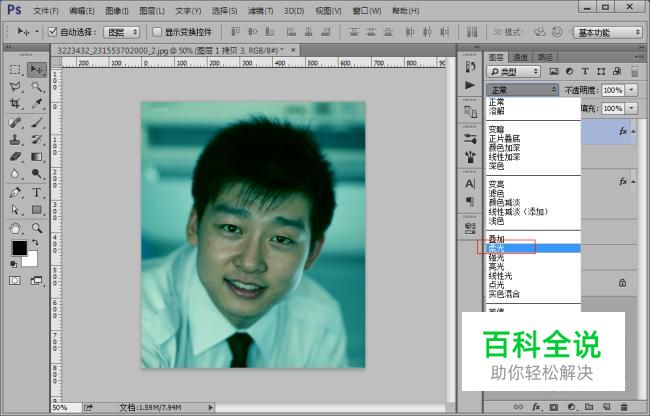The height and width of the screenshot is (416, 650).
Task: Open the Character panel A icon
Action: point(470,183)
